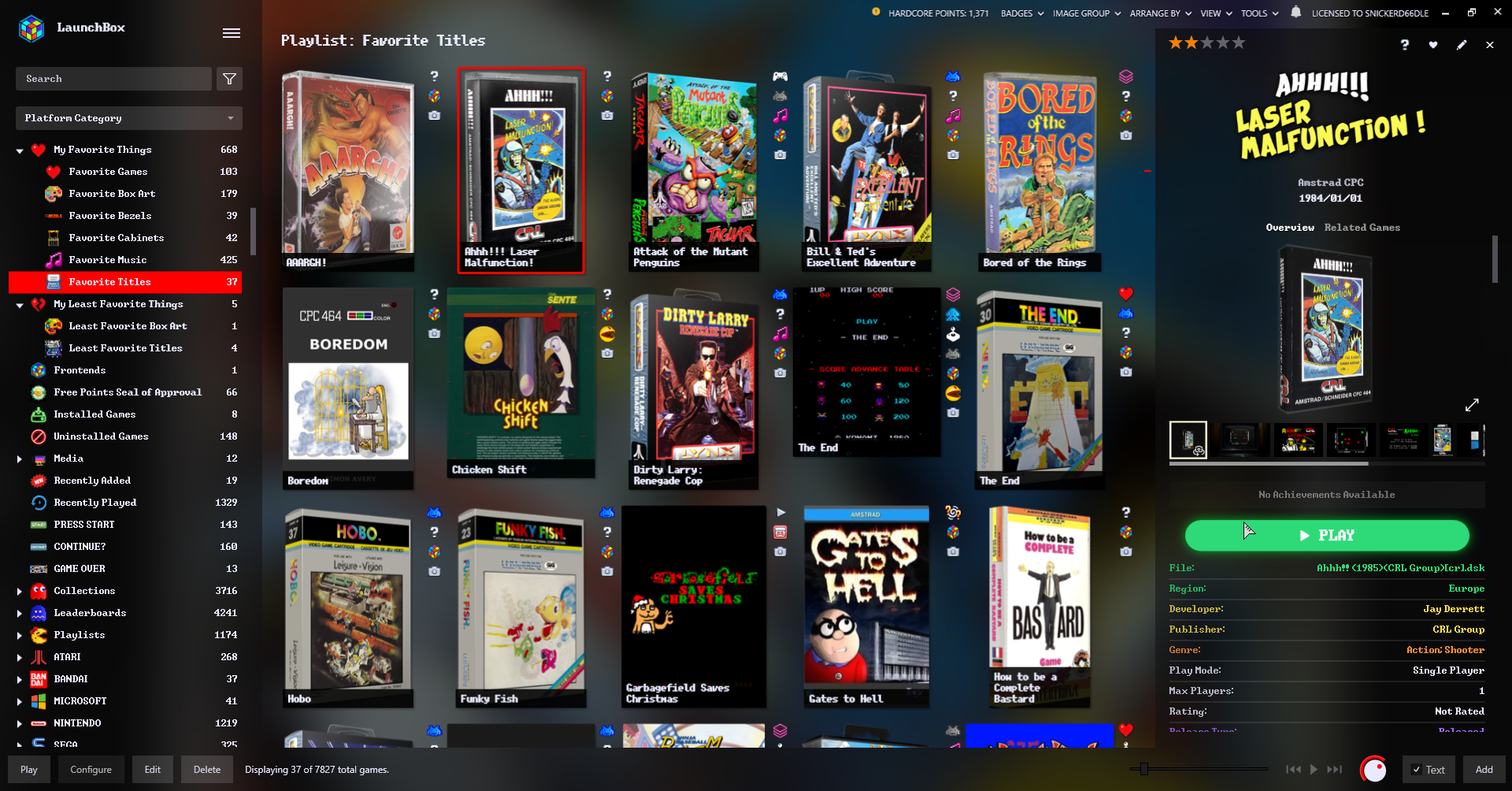1512x791 pixels.
Task: Click the heart icon in details header
Action: click(1433, 45)
